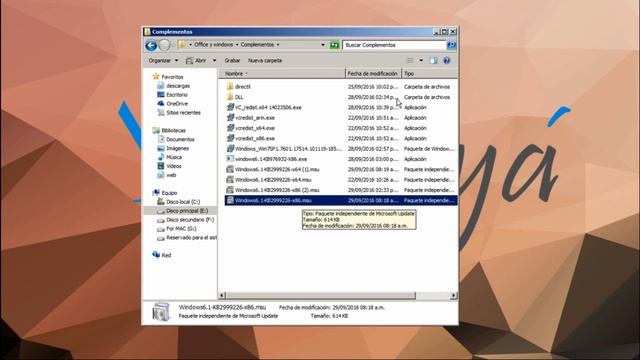Go to Escritorio in the sidebar

click(177, 95)
